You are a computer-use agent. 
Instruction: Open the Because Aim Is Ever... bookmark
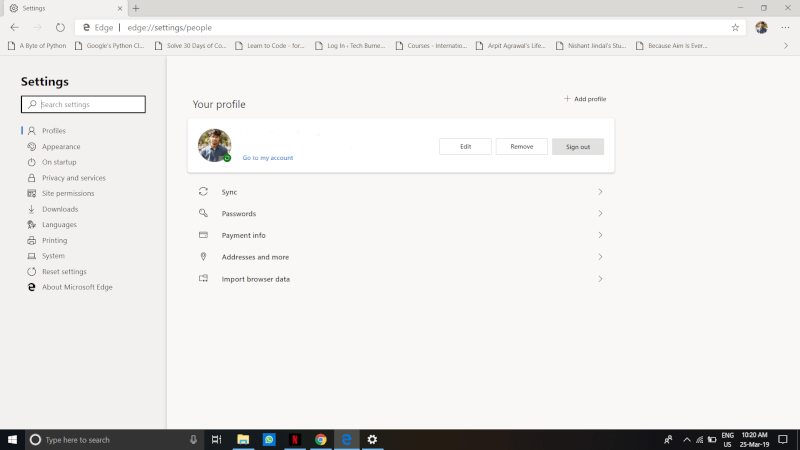671,45
